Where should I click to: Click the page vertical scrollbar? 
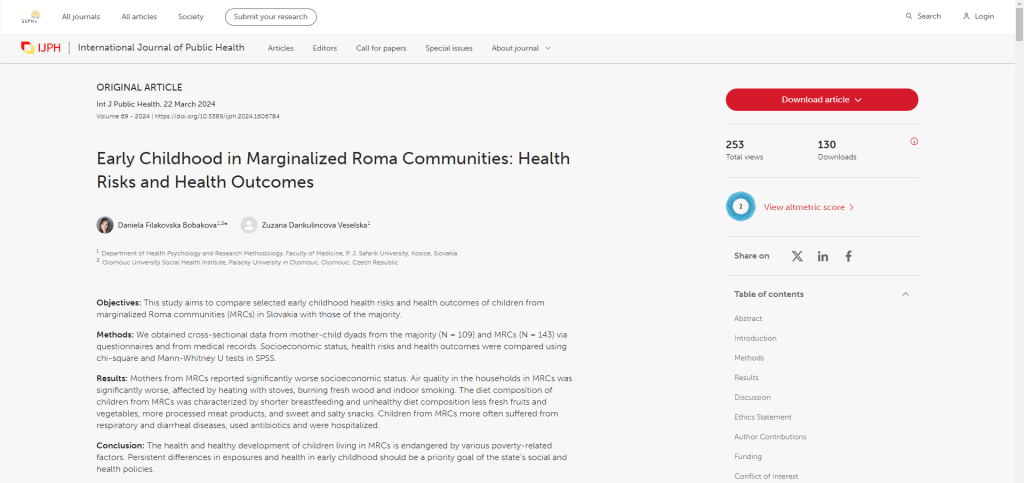pos(1018,200)
